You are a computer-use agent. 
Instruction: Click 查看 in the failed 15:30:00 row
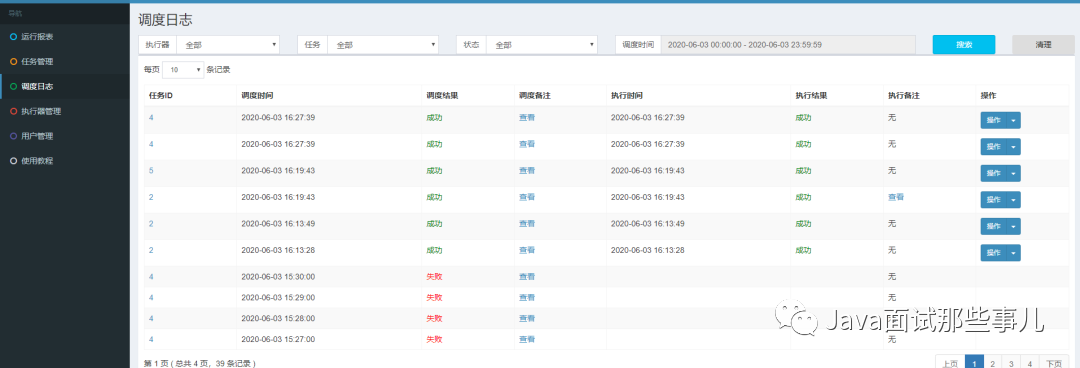pyautogui.click(x=527, y=276)
